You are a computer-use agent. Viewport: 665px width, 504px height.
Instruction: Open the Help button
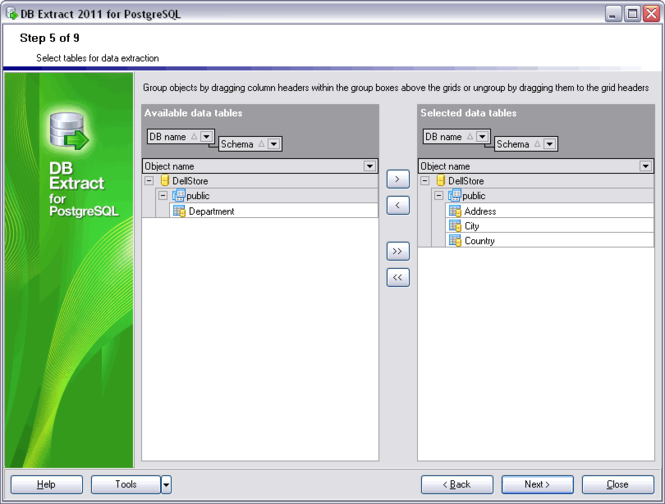[x=47, y=484]
